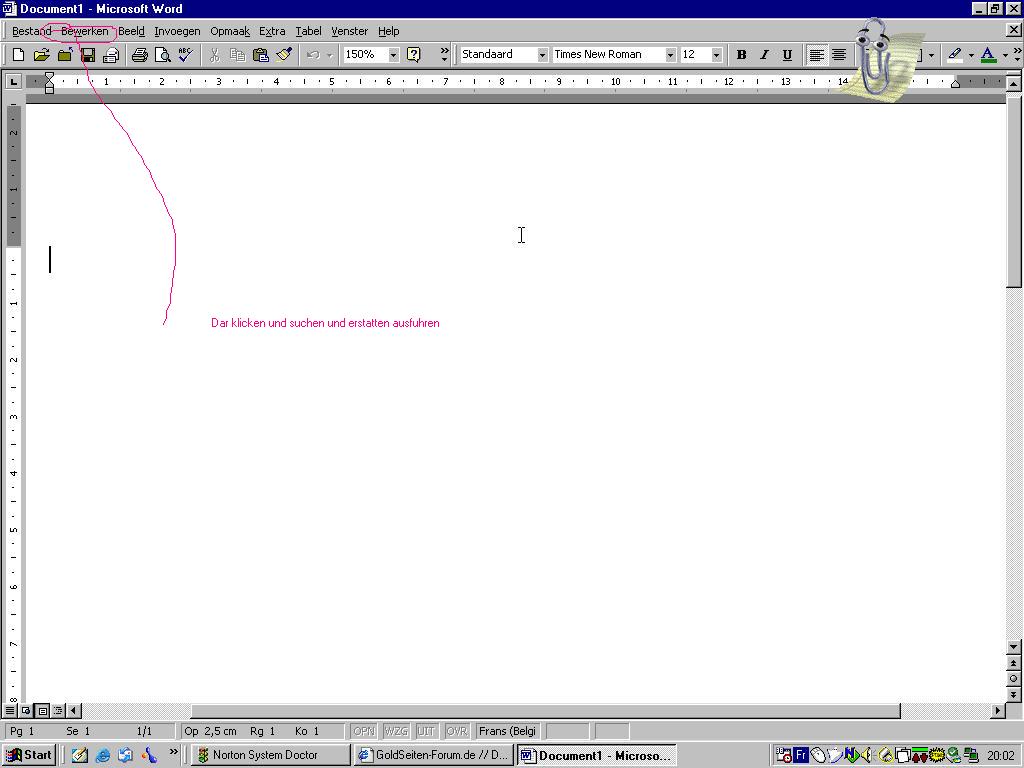Launch Internet Explorer from quick launch
The width and height of the screenshot is (1024, 768).
[x=103, y=755]
